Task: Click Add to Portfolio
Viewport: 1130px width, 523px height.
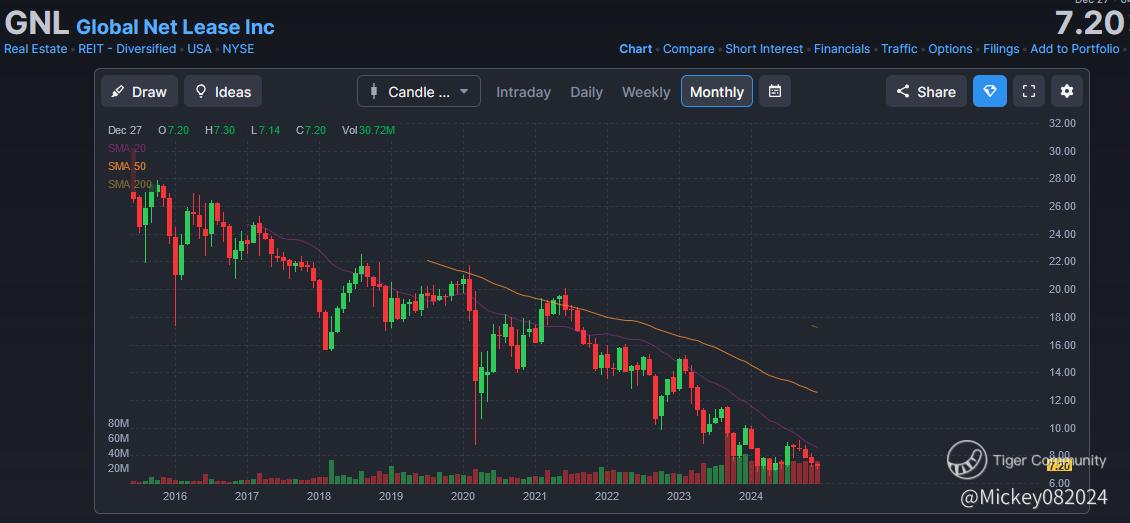Action: [1075, 49]
